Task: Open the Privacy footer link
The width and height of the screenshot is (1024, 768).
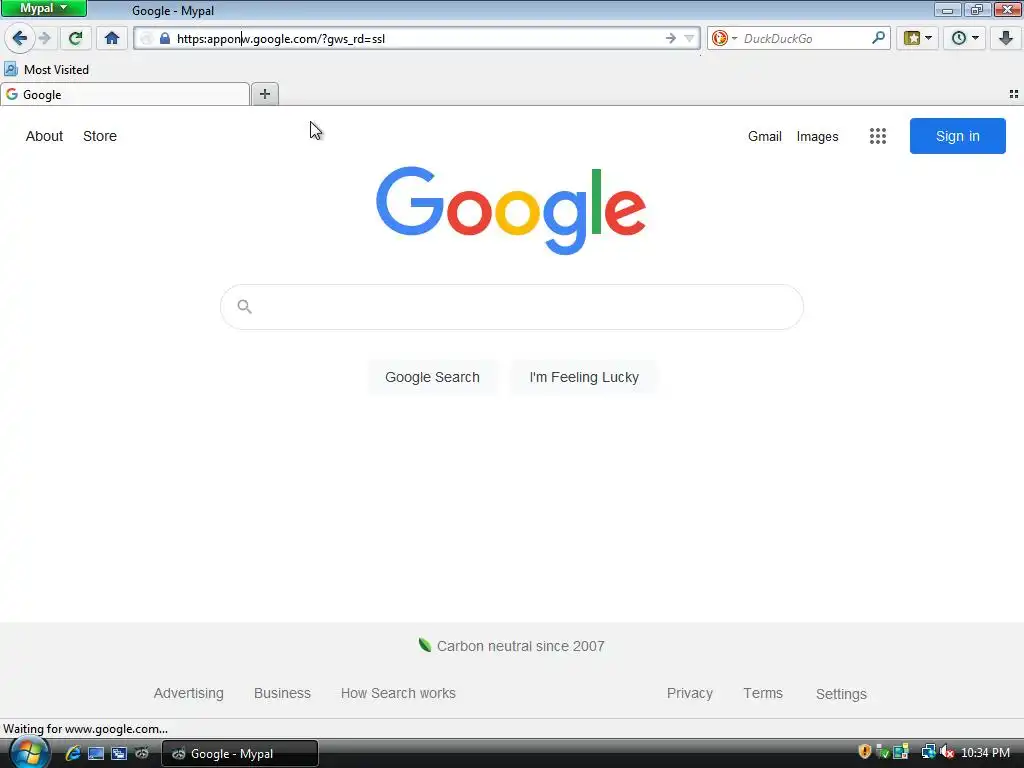Action: (x=690, y=694)
